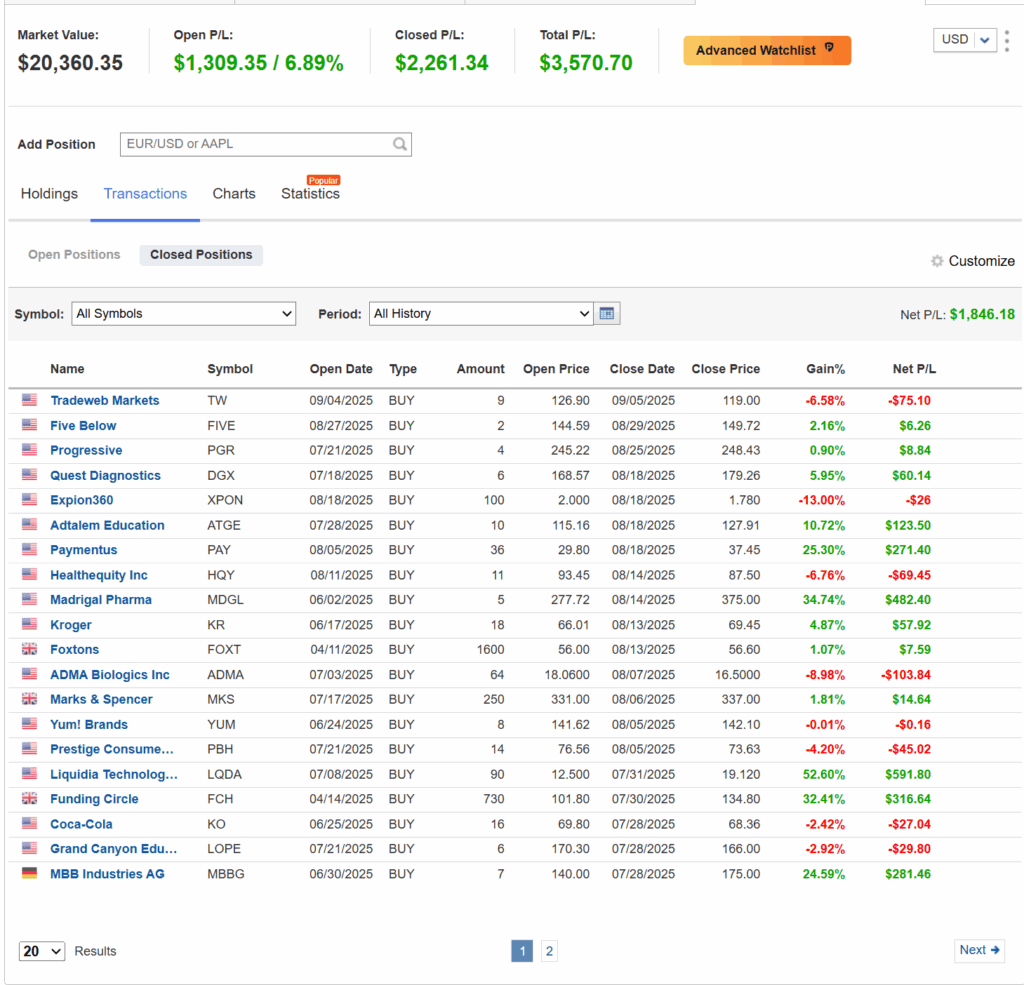The image size is (1024, 985).
Task: Open the Paymentus link
Action: click(84, 550)
